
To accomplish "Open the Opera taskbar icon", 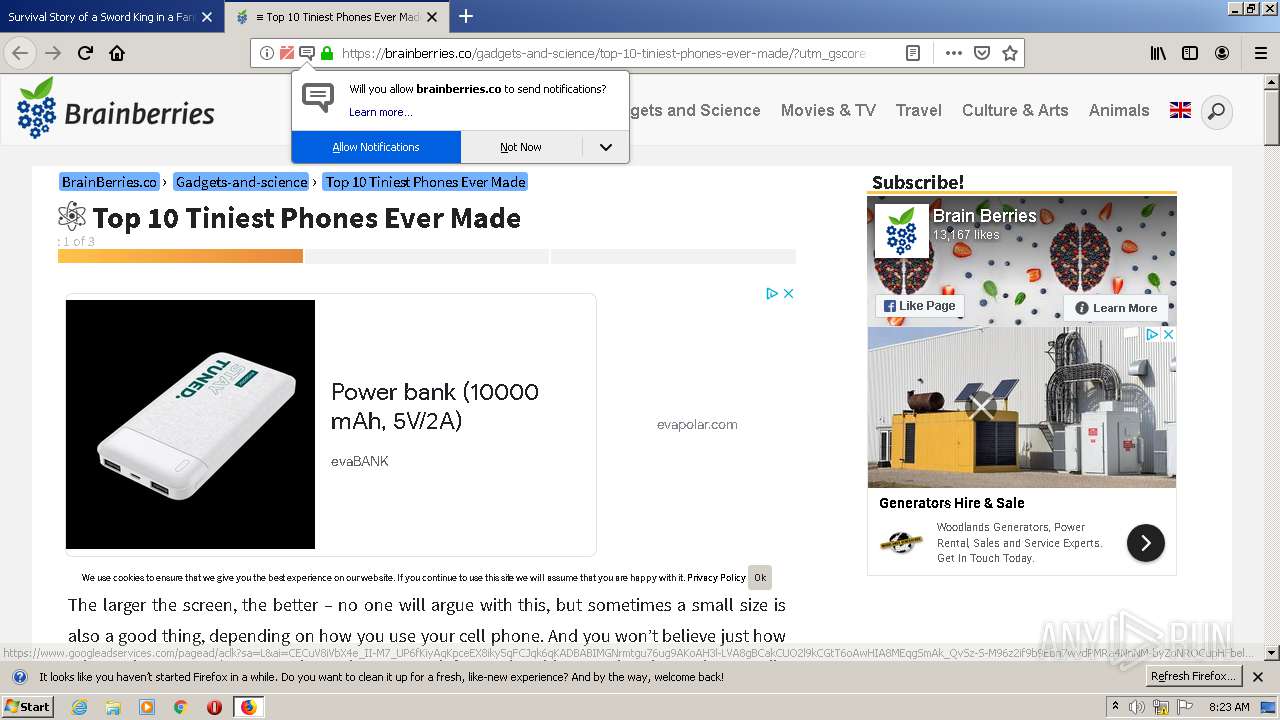I will click(213, 707).
